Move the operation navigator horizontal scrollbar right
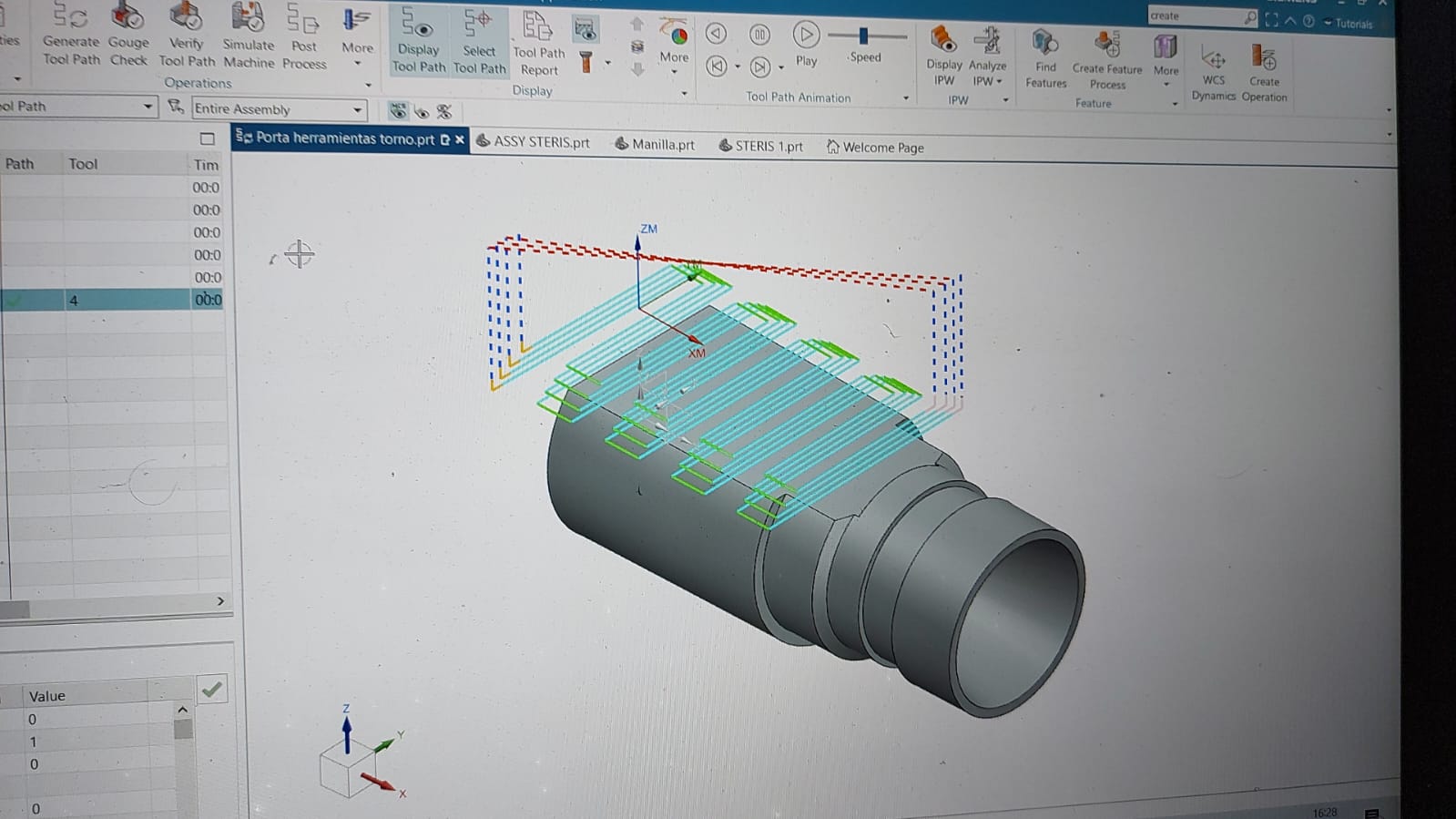Screen dimensions: 1456x819 [x=220, y=601]
